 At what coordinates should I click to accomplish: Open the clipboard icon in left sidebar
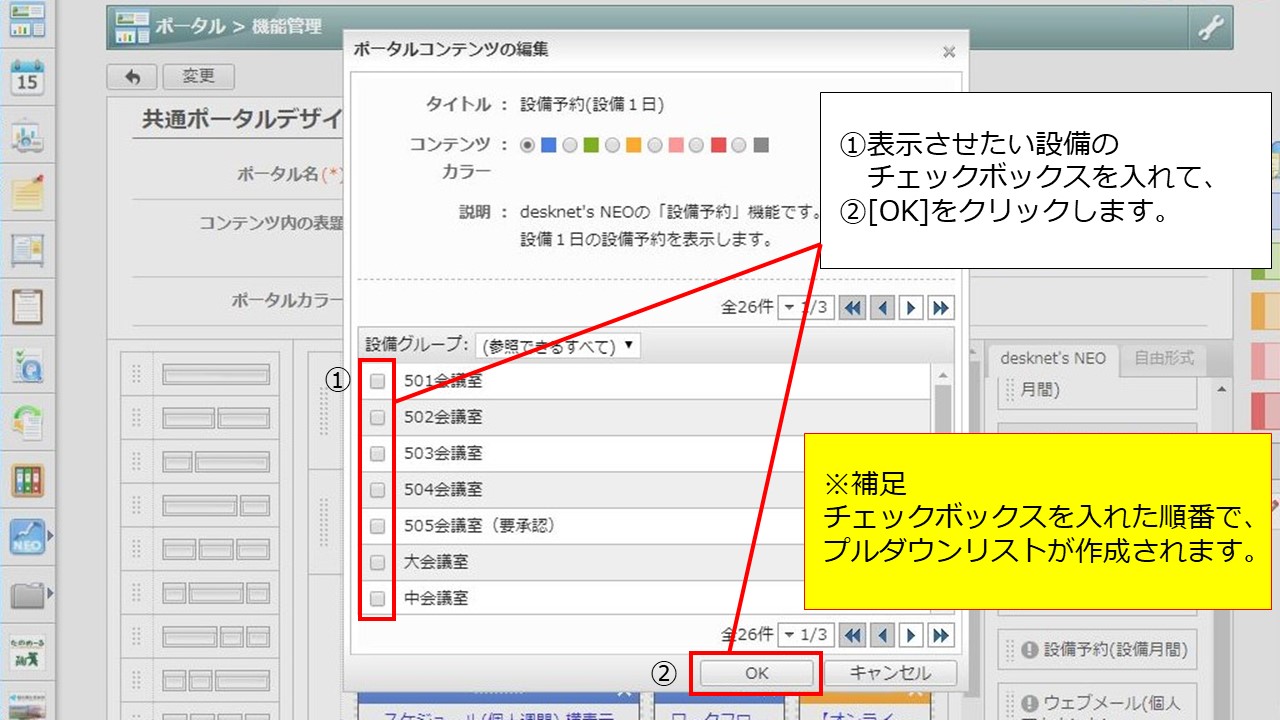click(27, 306)
